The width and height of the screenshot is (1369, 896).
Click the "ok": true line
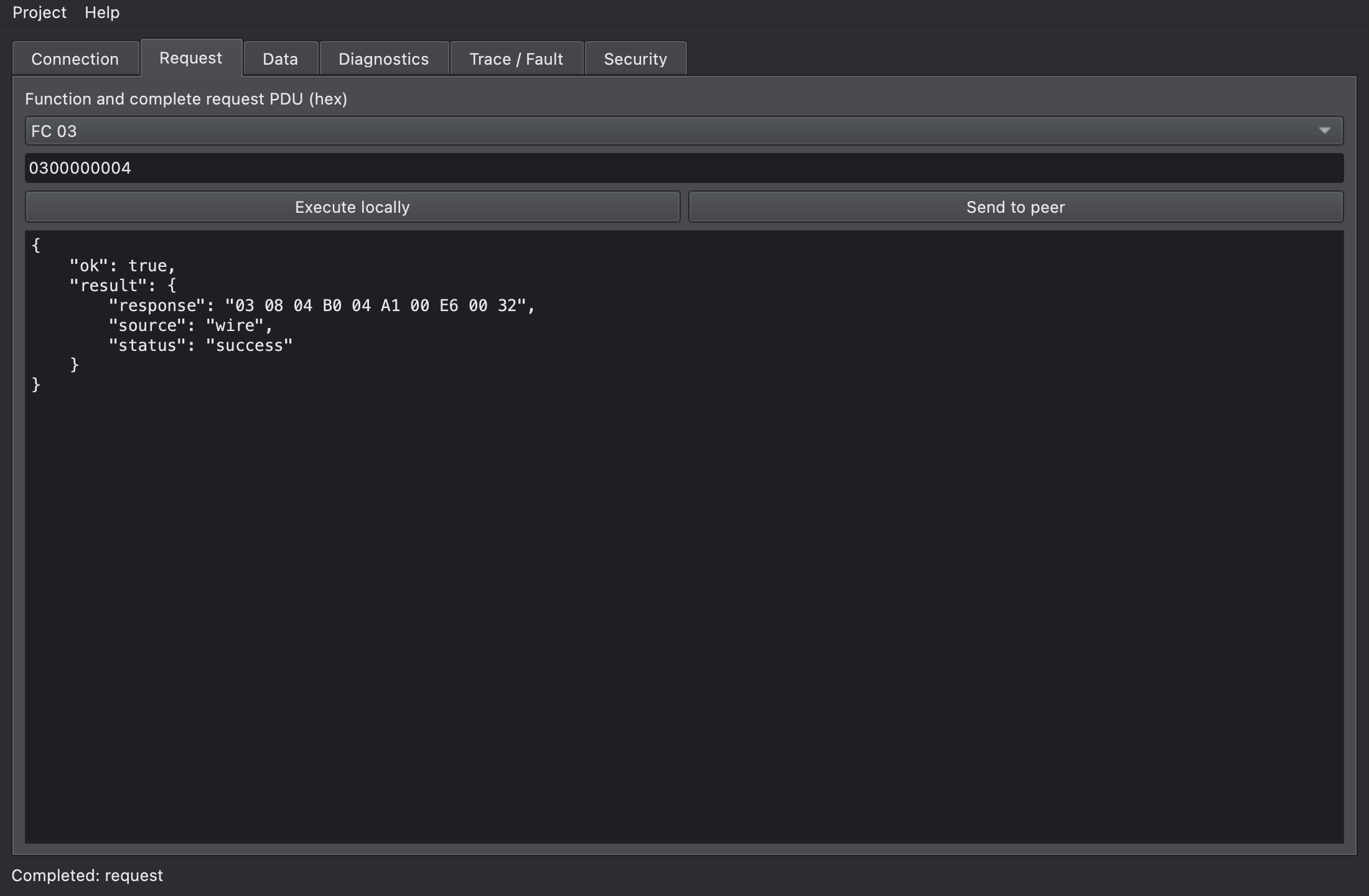123,266
